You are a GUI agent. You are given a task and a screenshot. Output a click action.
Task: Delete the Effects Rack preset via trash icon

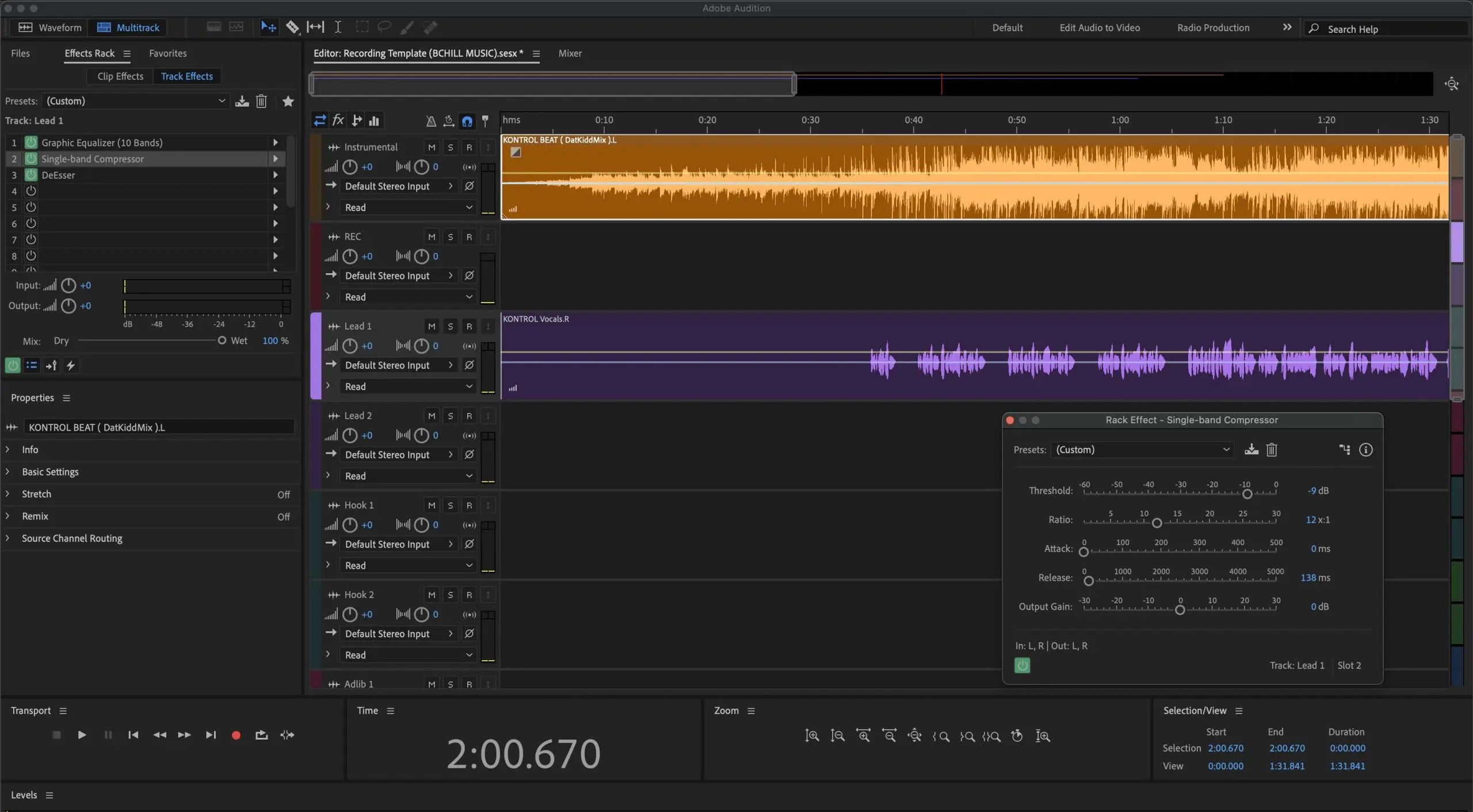[261, 101]
